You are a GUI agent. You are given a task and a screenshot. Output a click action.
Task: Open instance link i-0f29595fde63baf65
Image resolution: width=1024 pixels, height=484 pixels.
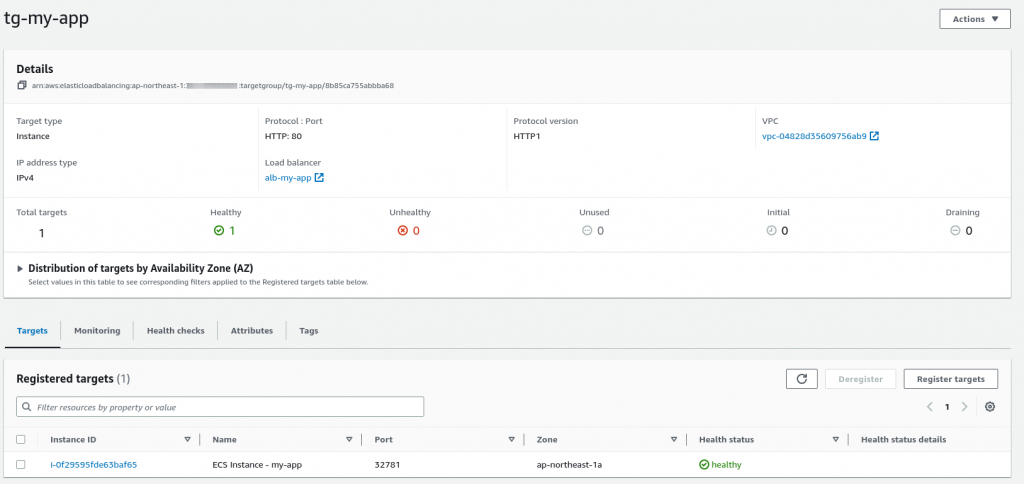click(x=93, y=465)
